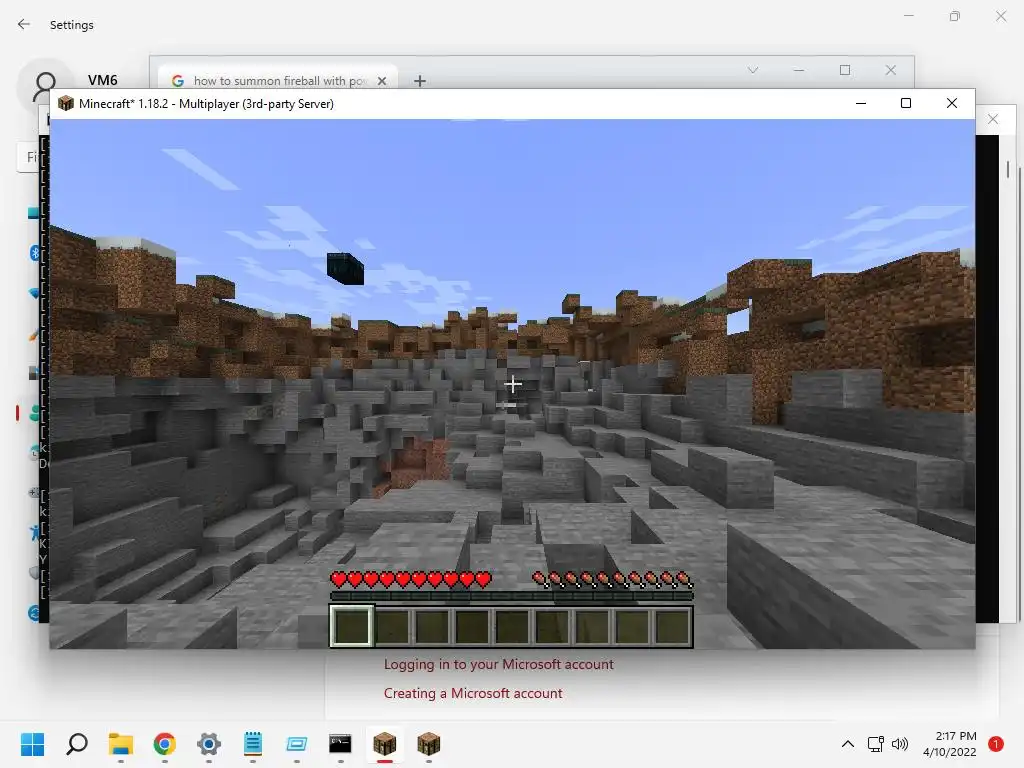
Task: Select Chrome tab about summoning fireball
Action: pos(278,80)
